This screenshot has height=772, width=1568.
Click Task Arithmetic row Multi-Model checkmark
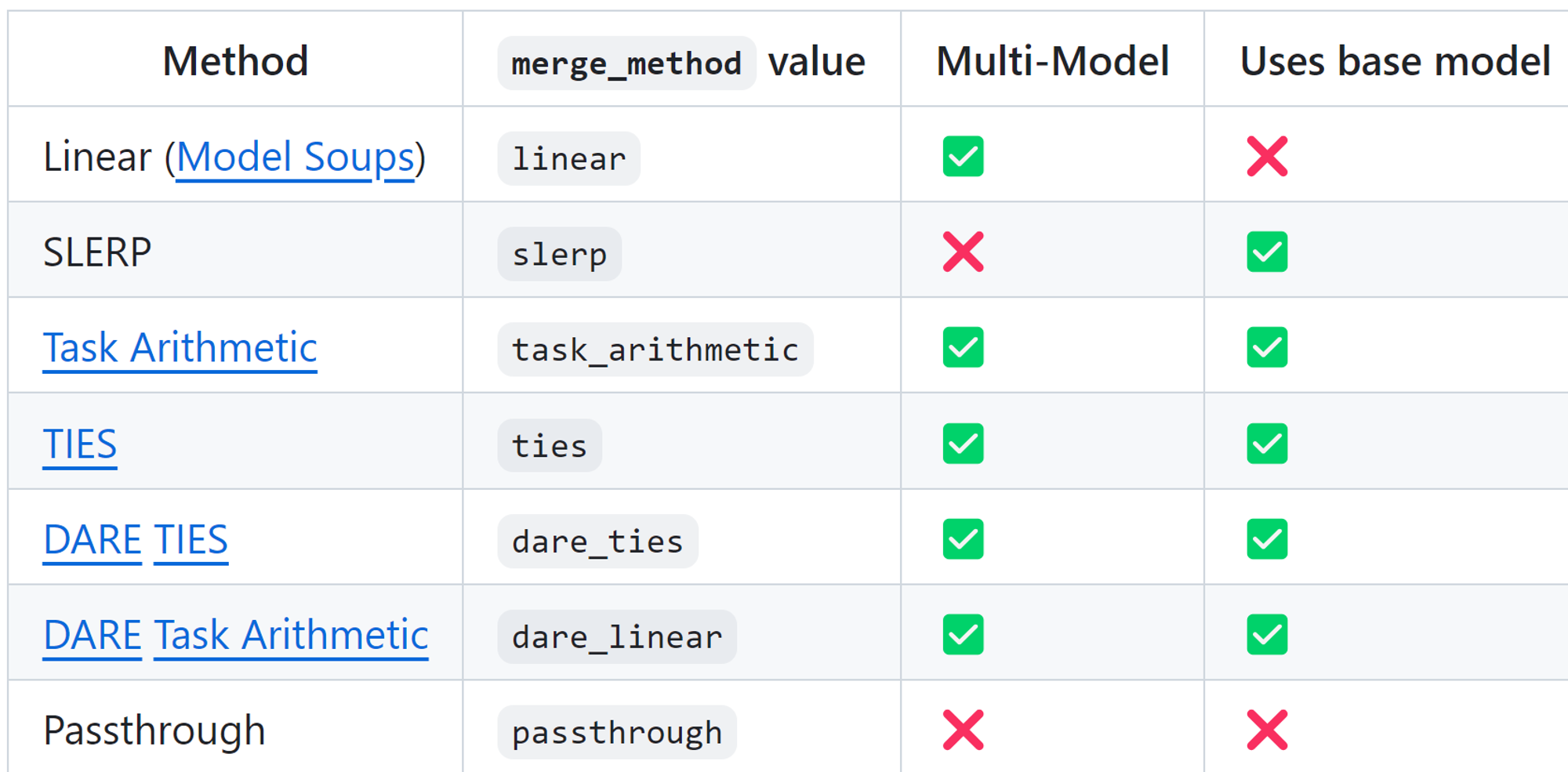[963, 347]
